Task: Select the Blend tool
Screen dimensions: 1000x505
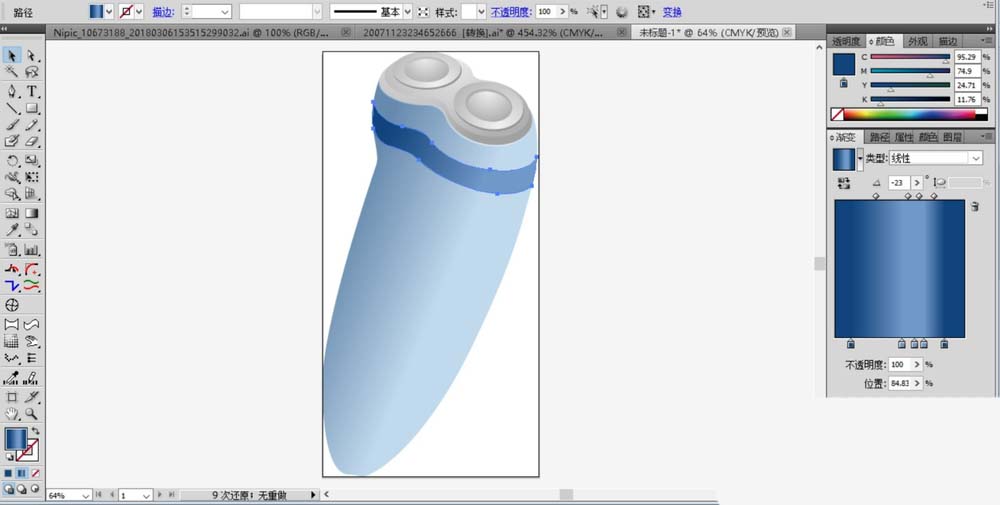Action: click(x=31, y=230)
